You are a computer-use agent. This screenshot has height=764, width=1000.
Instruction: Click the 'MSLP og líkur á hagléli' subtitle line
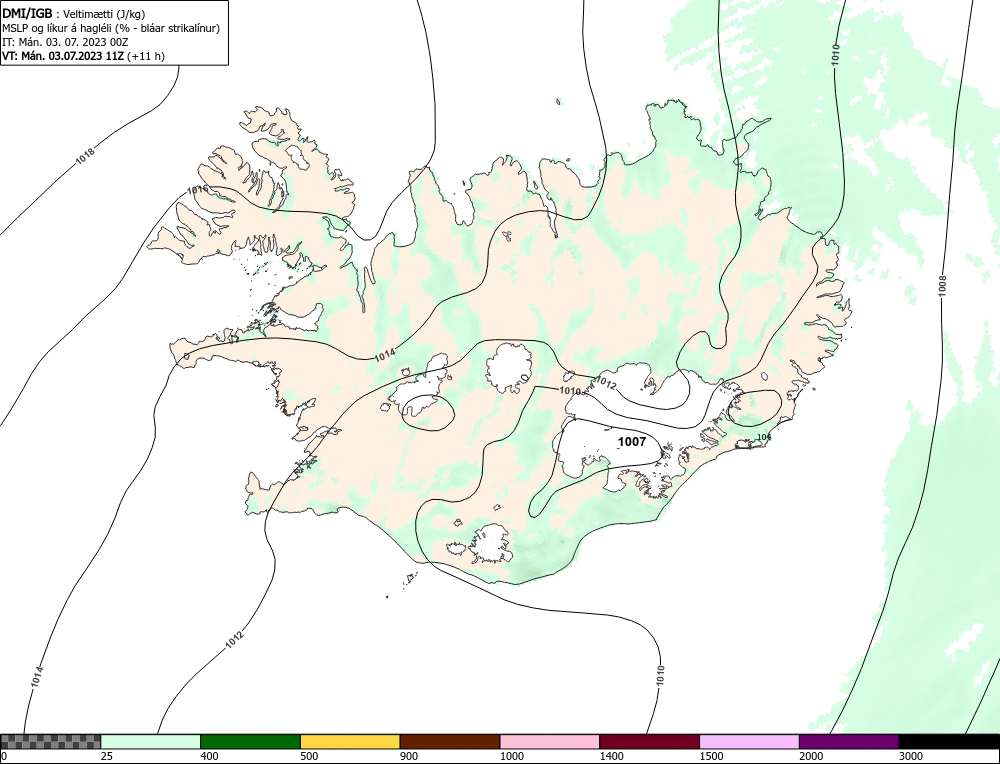[111, 28]
